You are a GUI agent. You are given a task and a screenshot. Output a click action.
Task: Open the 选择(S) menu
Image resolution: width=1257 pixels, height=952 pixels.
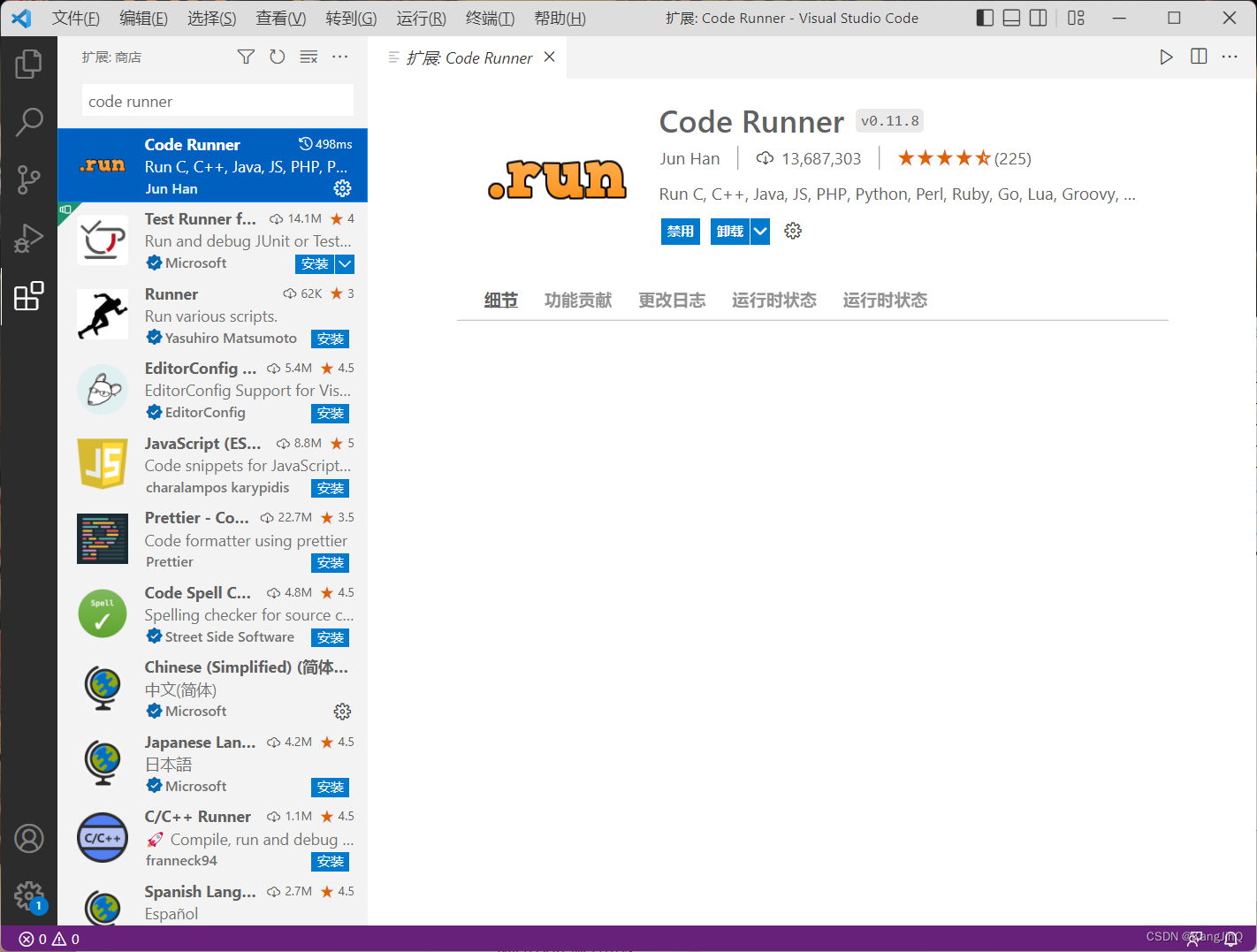(212, 18)
